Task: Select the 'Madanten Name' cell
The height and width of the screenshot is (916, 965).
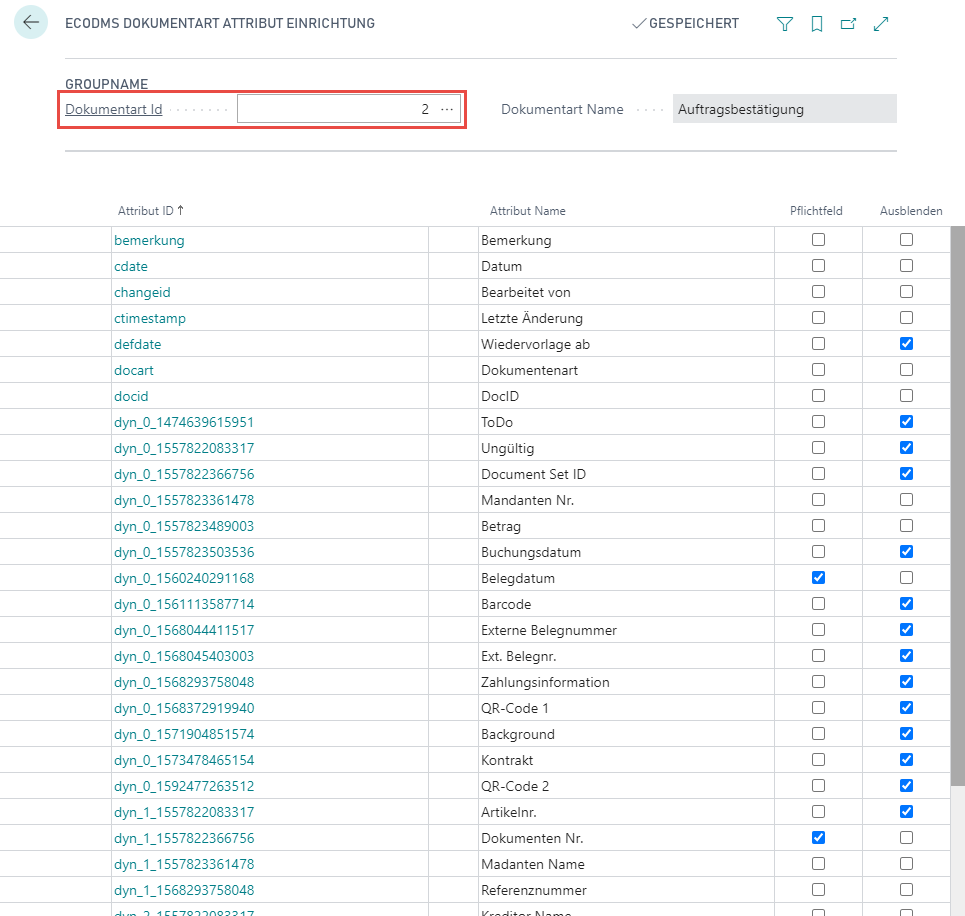Action: (x=626, y=864)
